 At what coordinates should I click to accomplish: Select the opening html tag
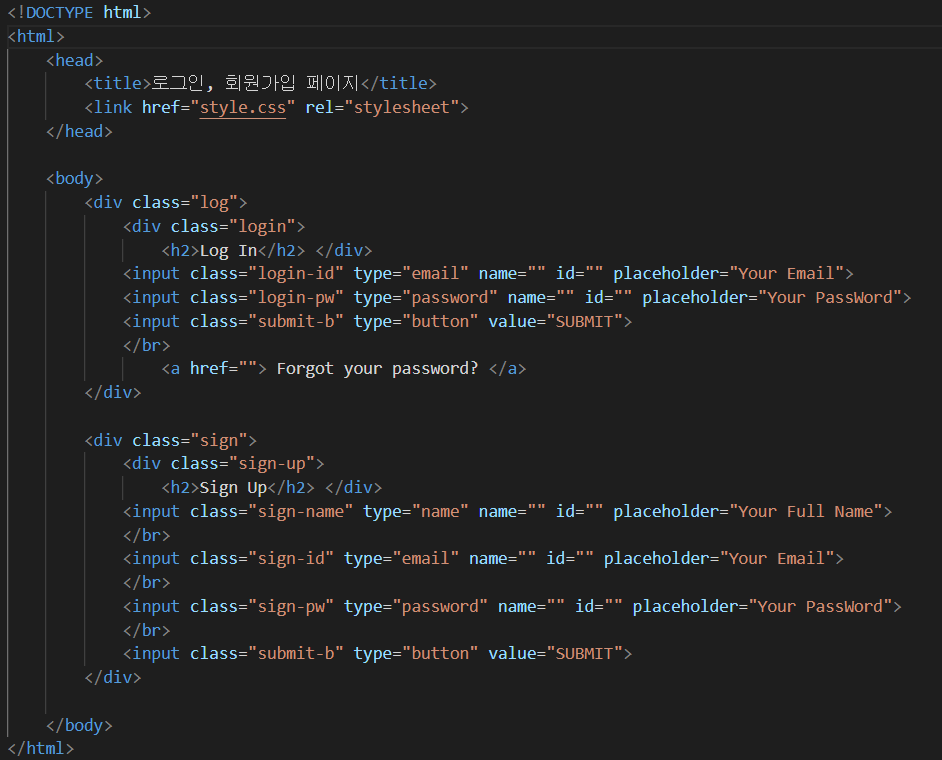click(x=35, y=37)
